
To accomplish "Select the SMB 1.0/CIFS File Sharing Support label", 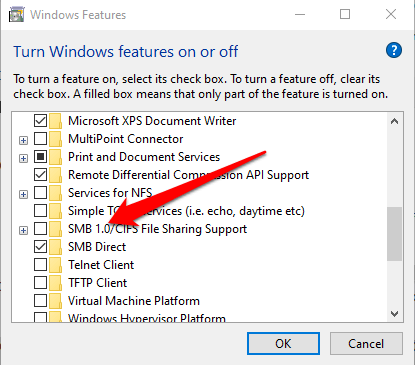I will pos(157,229).
